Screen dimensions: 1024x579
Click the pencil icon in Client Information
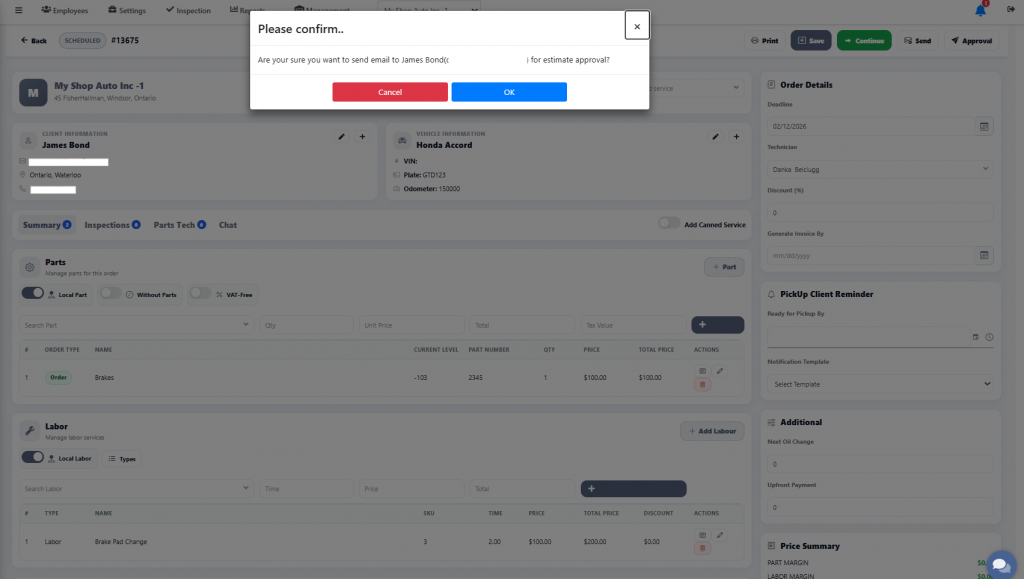pyautogui.click(x=341, y=136)
